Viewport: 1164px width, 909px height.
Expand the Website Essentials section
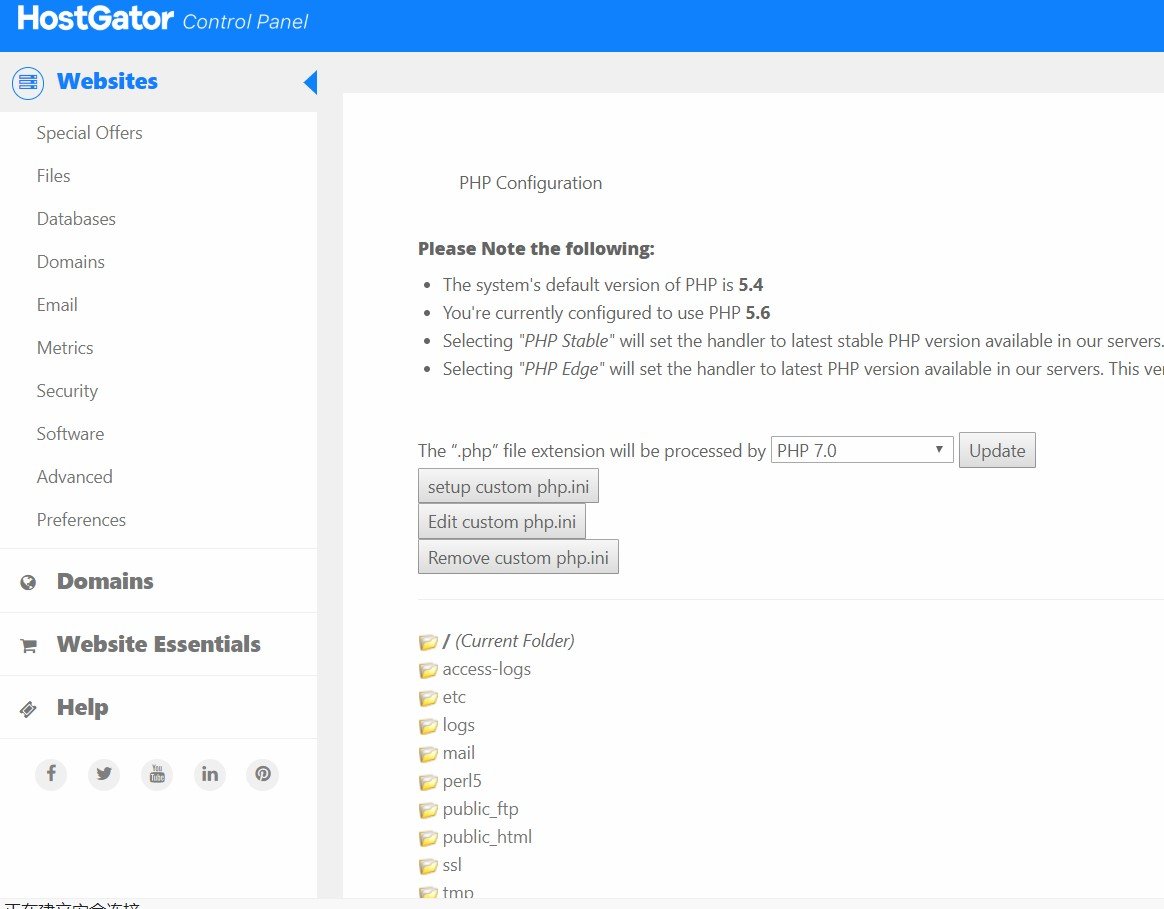159,644
